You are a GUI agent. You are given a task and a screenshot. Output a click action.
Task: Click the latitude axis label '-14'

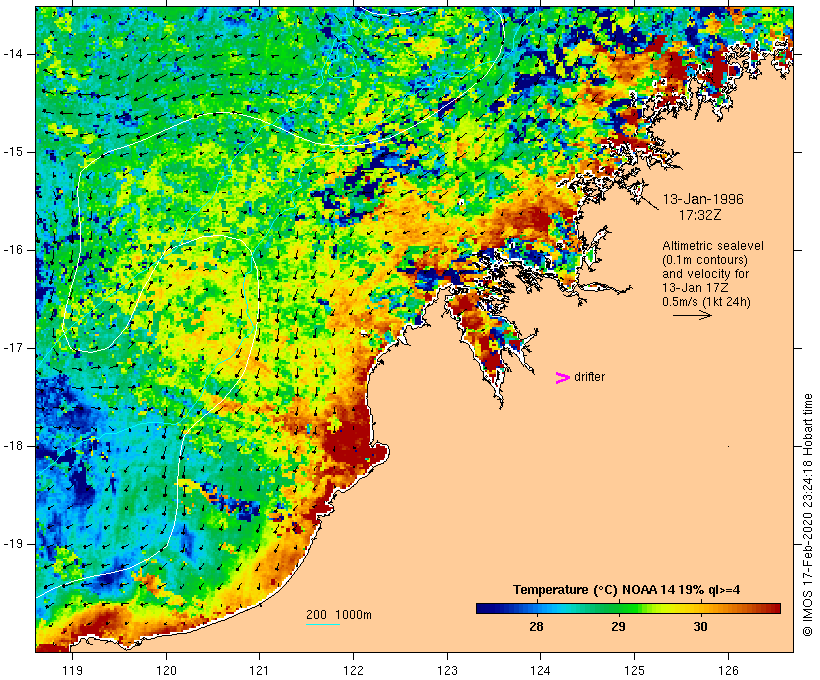tap(13, 54)
